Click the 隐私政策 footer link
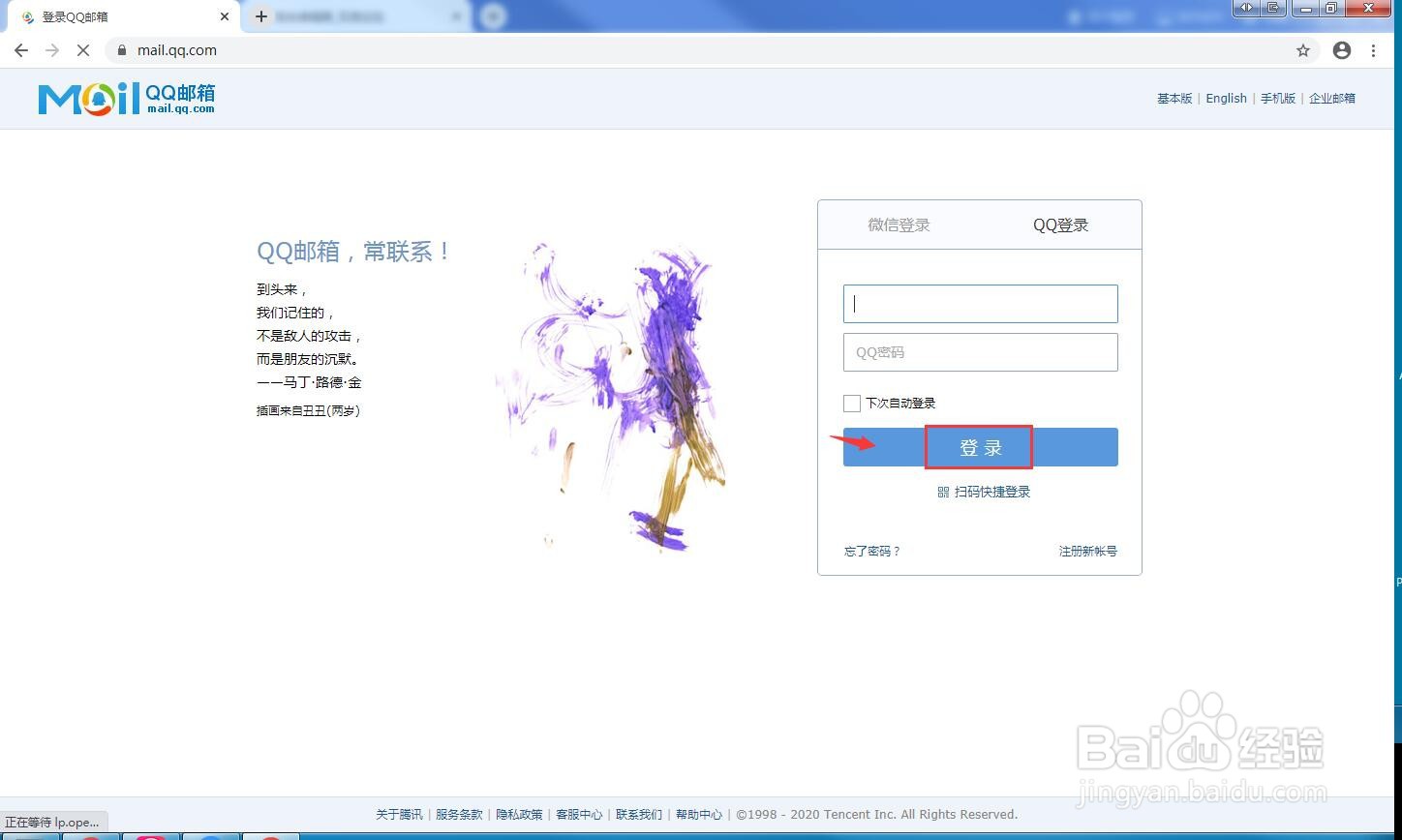1402x840 pixels. pos(519,814)
